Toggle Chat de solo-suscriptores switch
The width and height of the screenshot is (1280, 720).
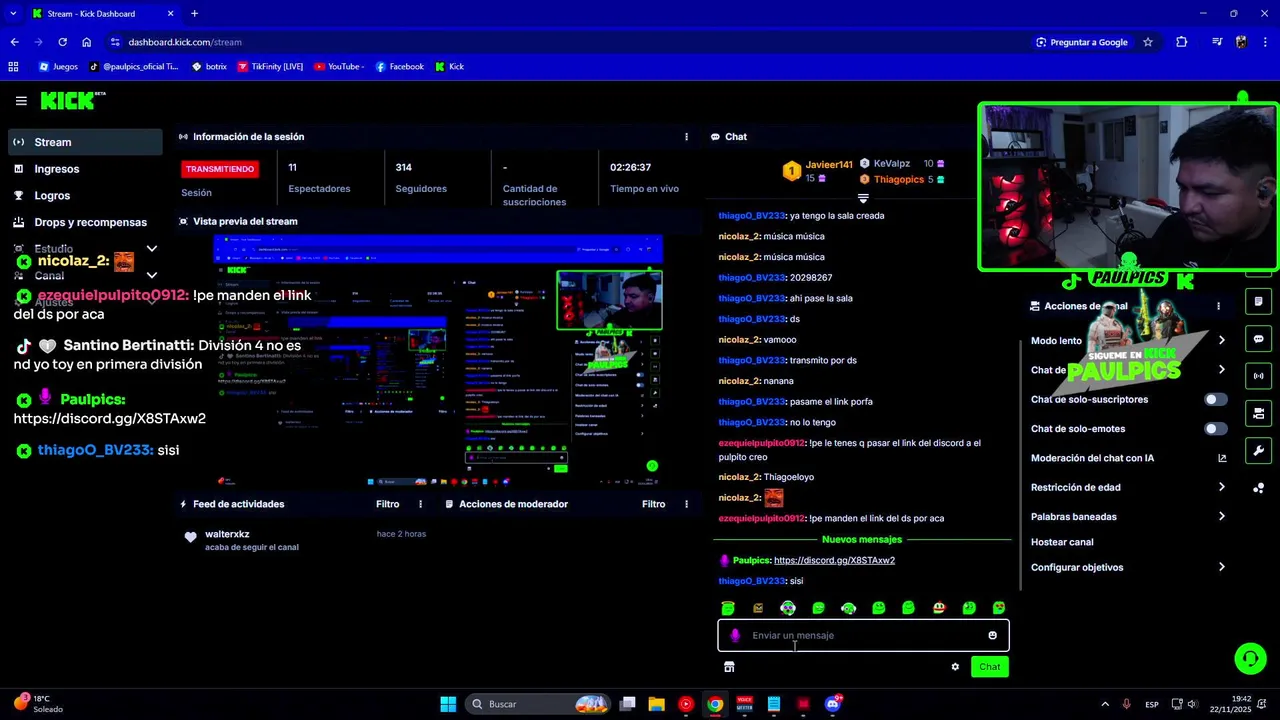1215,399
